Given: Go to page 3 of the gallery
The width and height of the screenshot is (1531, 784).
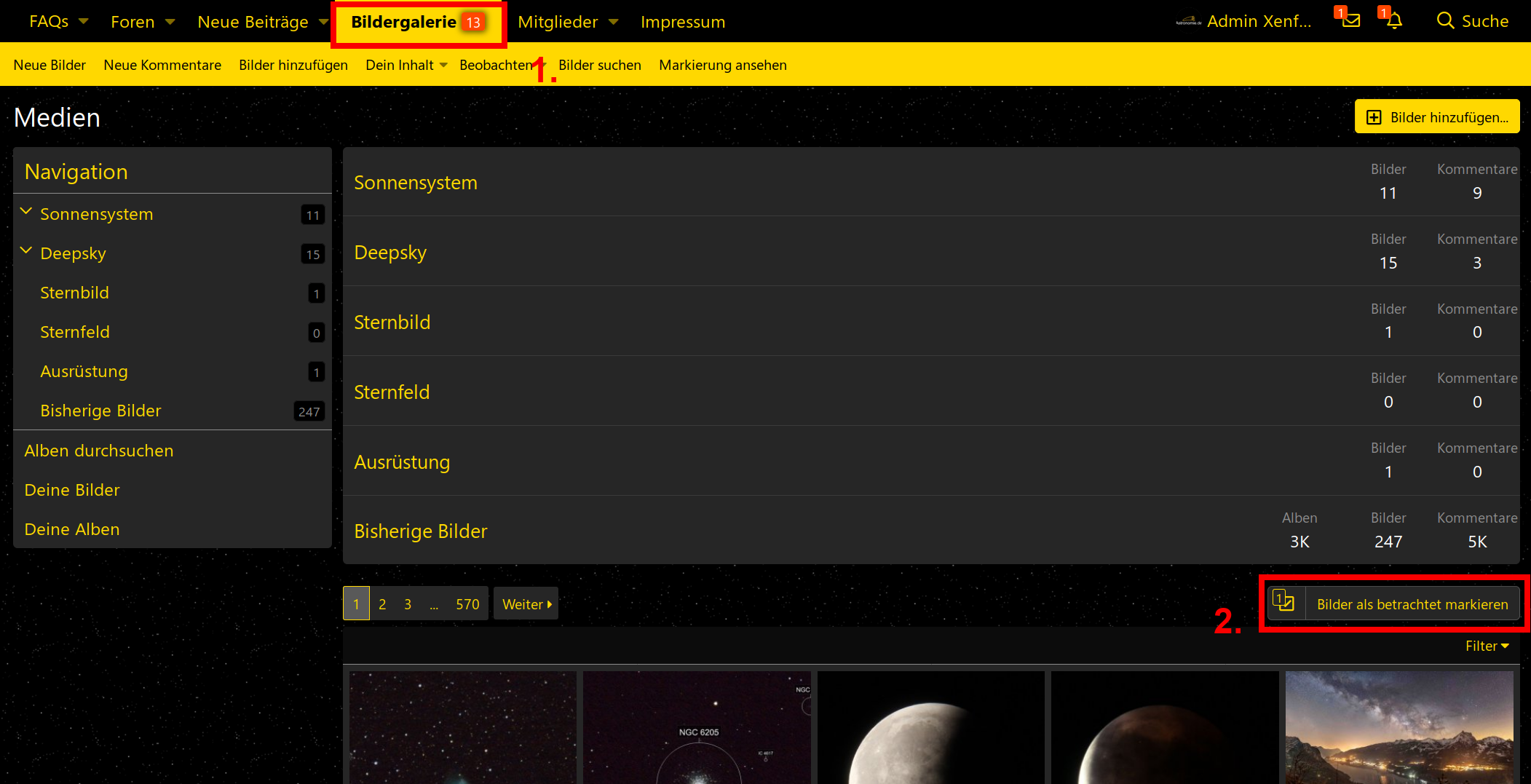Looking at the screenshot, I should (x=408, y=603).
